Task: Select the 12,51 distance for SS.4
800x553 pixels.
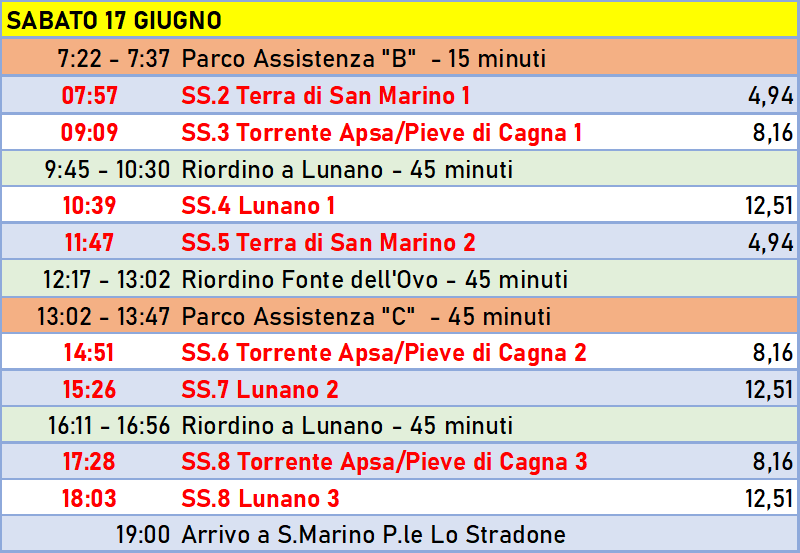Action: click(x=769, y=206)
